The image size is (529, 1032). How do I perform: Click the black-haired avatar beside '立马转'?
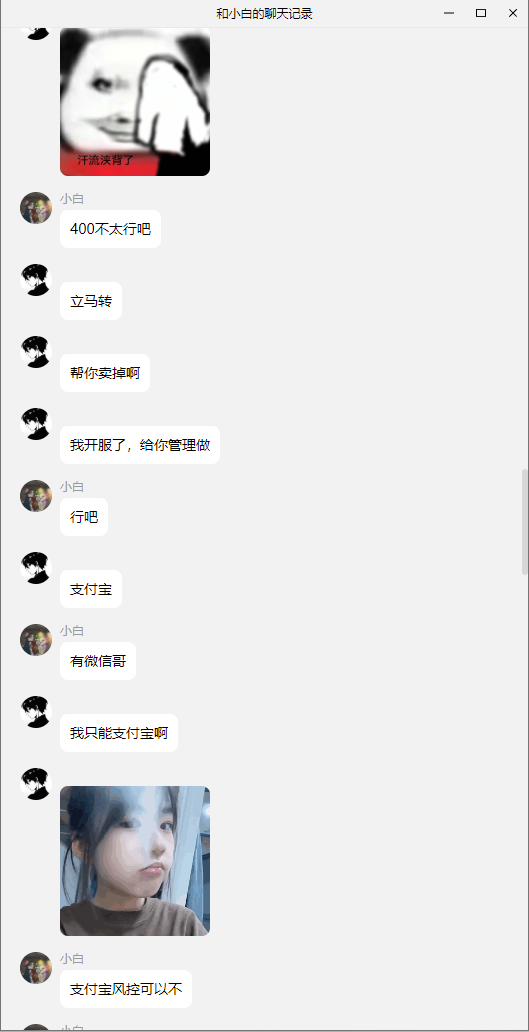click(36, 280)
